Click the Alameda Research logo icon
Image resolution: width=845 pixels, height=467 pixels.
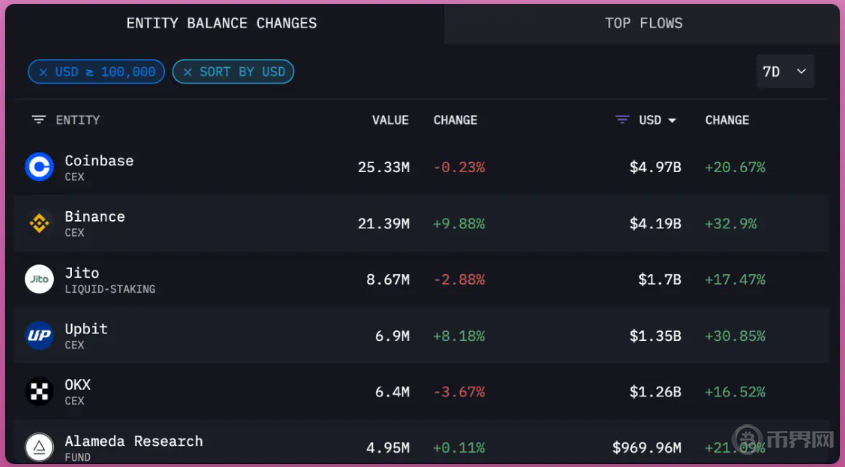[39, 447]
